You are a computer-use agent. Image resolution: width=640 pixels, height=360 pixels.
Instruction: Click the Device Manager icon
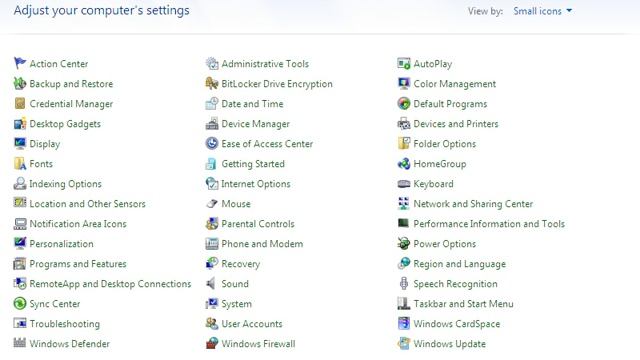point(212,123)
